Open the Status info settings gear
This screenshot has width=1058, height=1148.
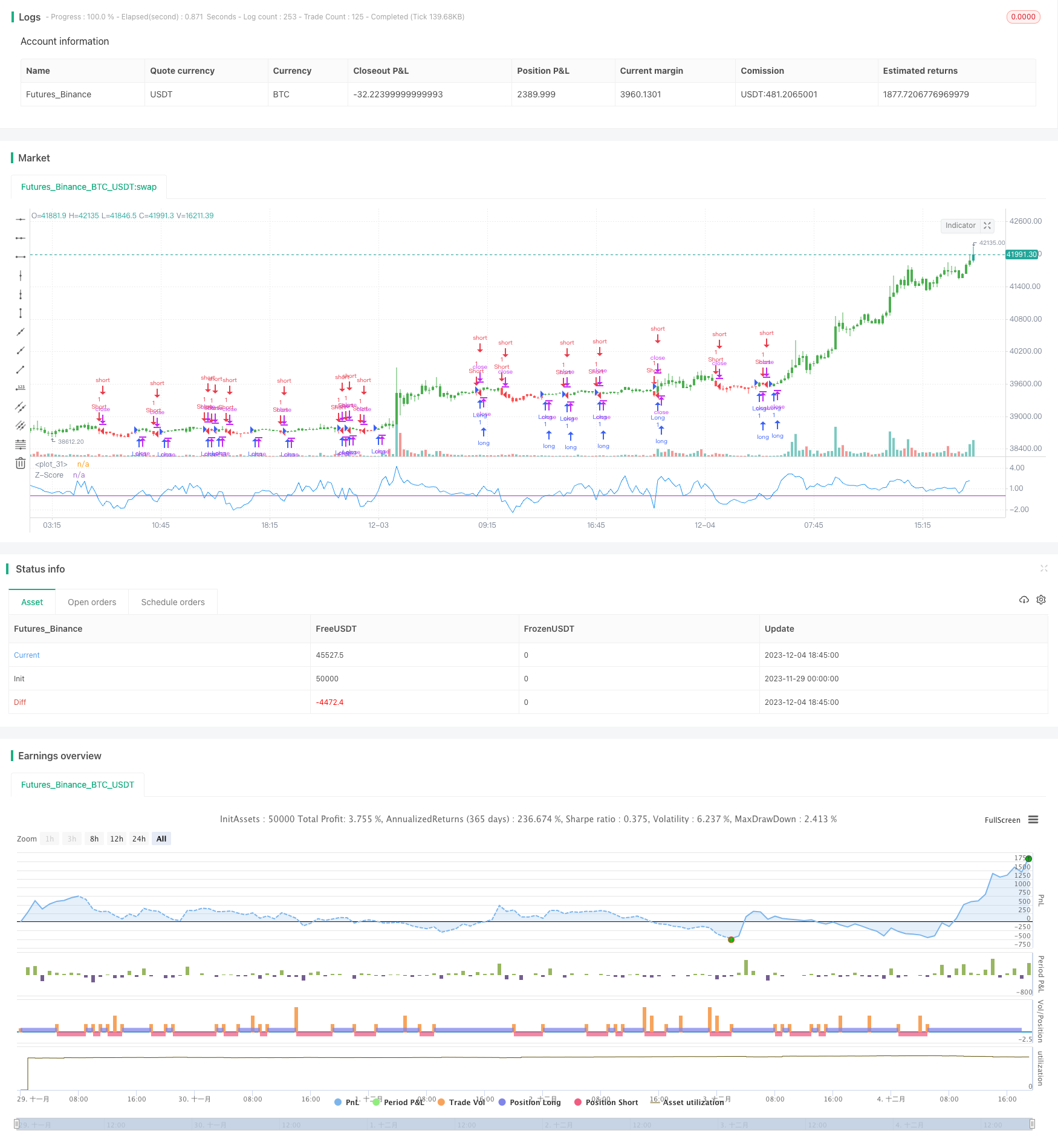1041,600
